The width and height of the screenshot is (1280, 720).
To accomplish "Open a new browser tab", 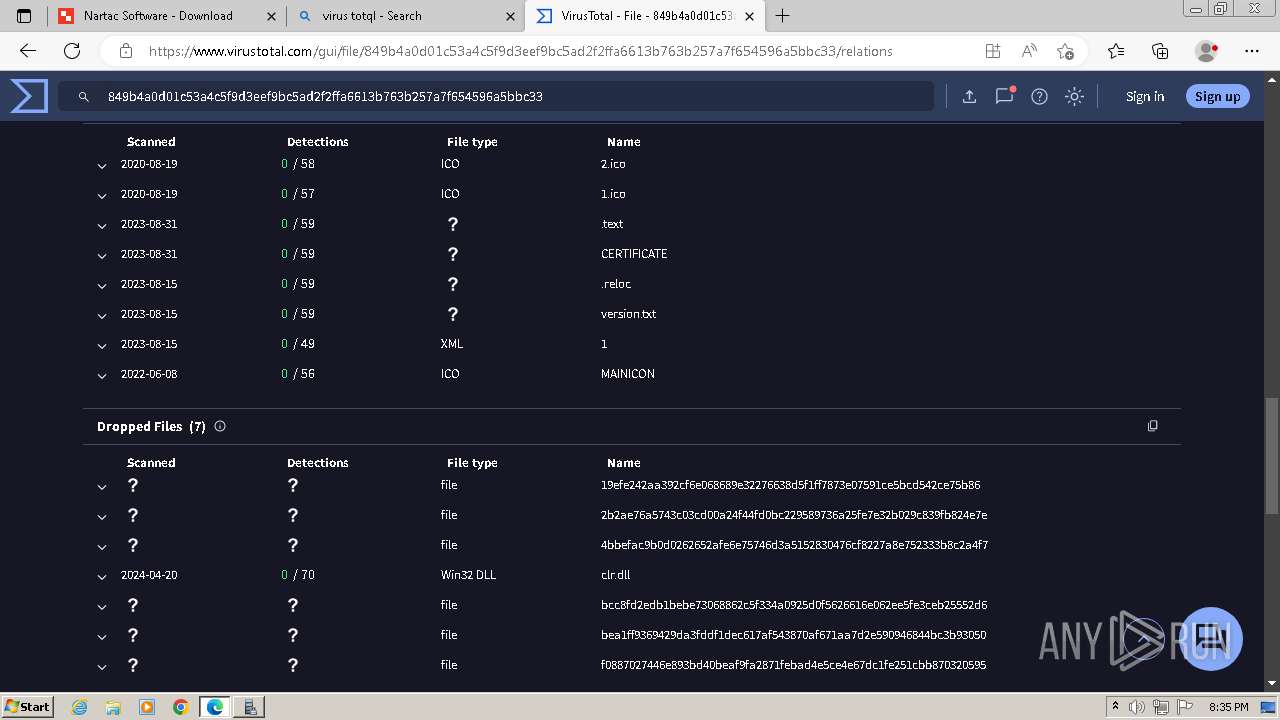I will click(782, 16).
